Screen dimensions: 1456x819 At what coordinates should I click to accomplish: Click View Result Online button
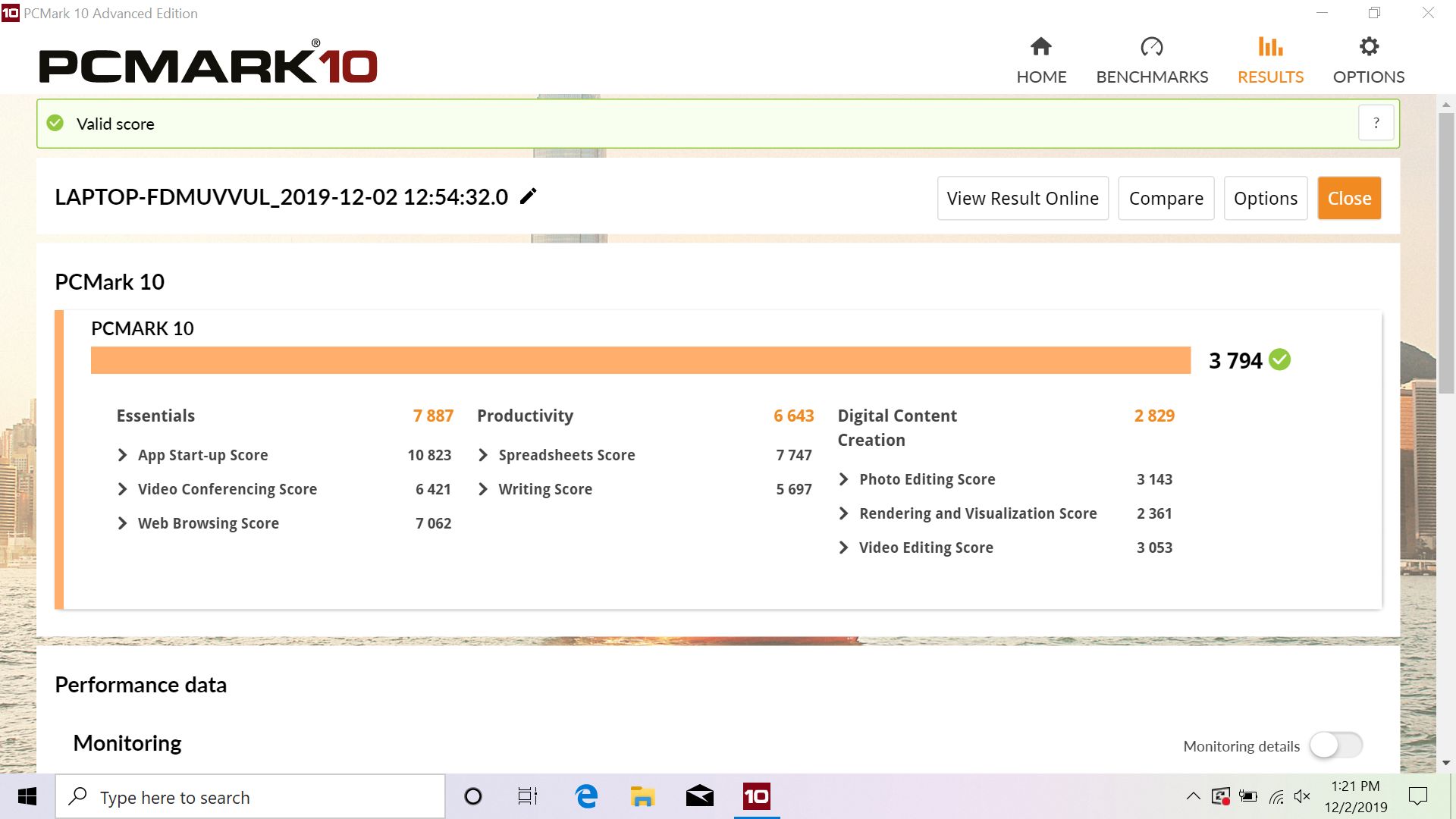tap(1022, 199)
